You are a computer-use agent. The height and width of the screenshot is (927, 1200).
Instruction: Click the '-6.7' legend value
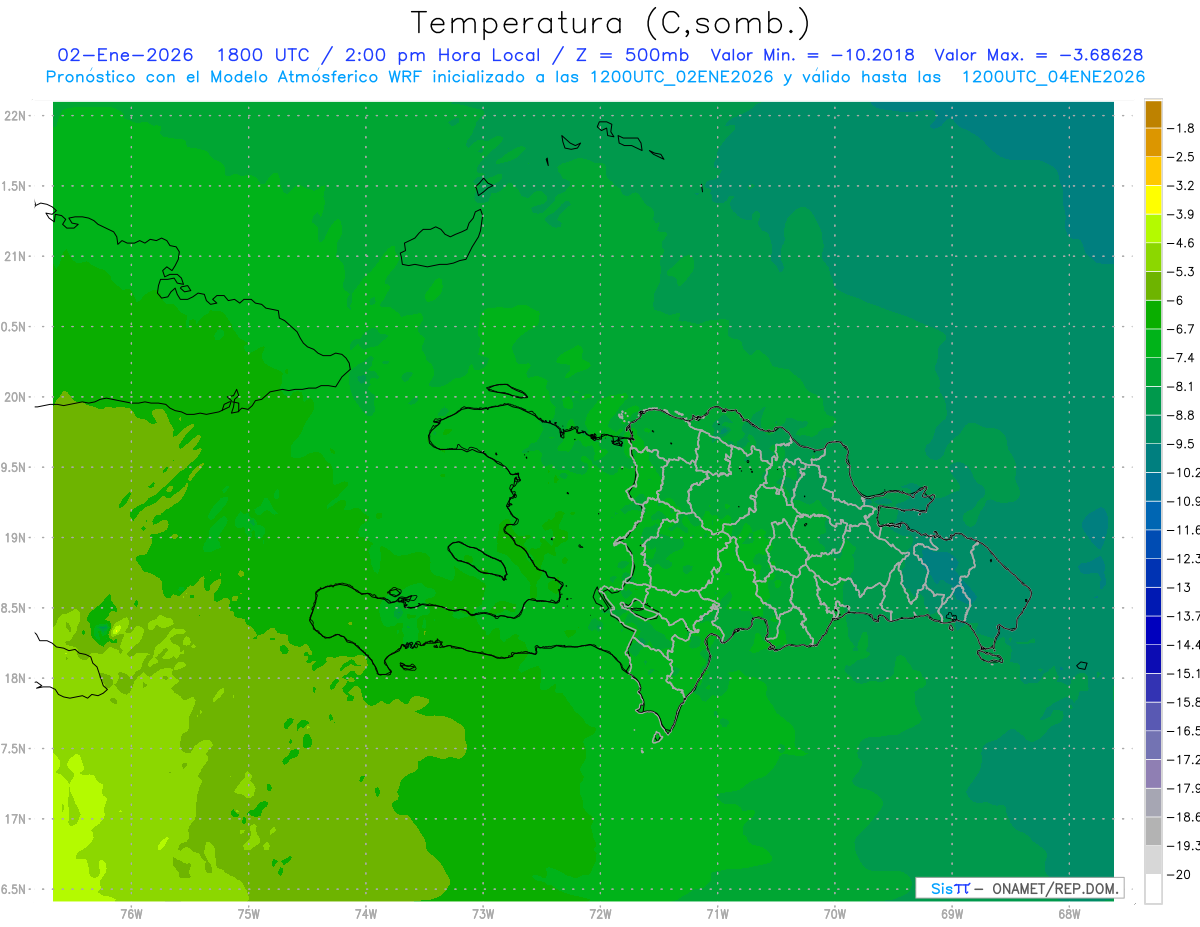(1181, 329)
